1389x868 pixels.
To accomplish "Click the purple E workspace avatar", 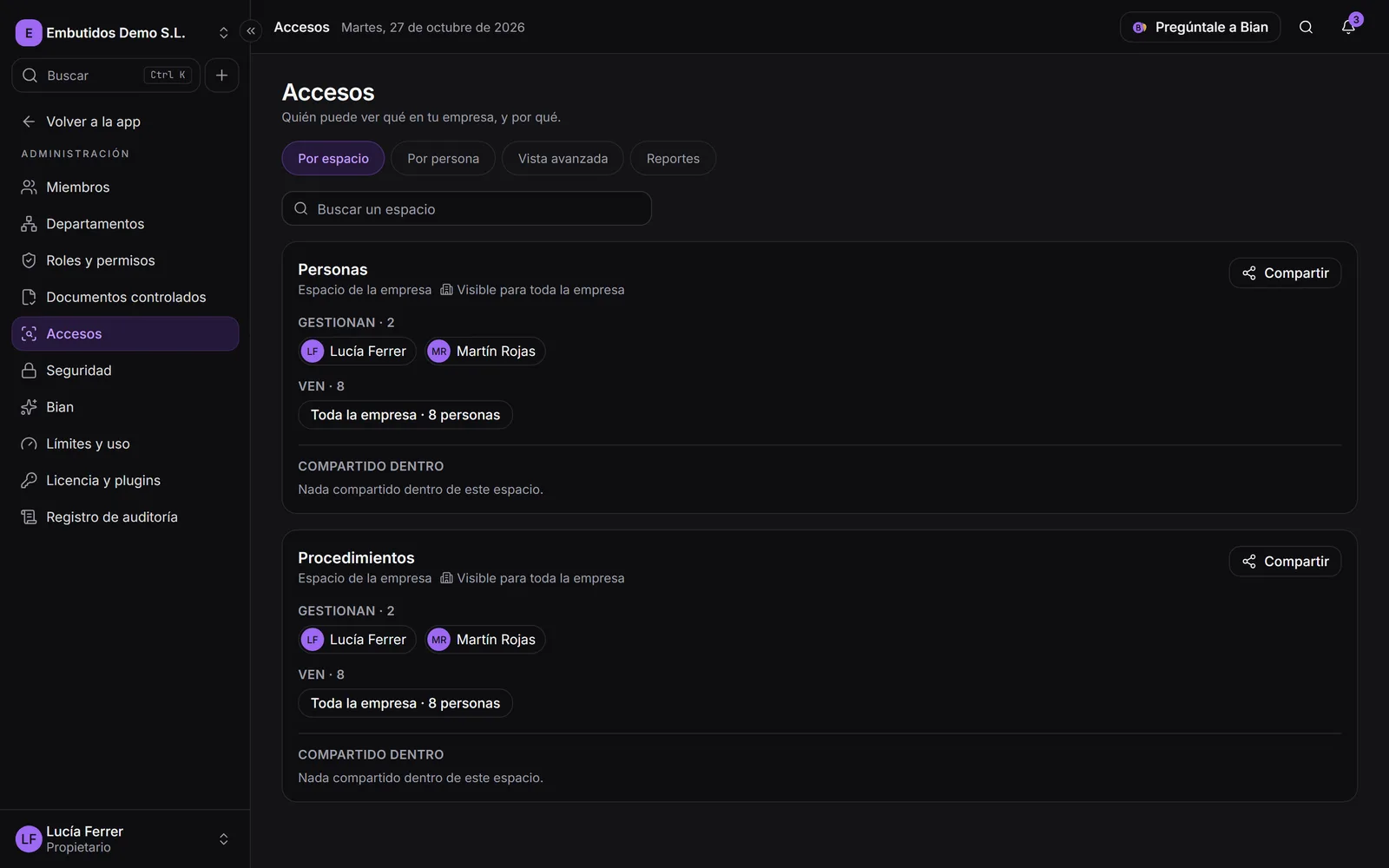I will coord(29,33).
